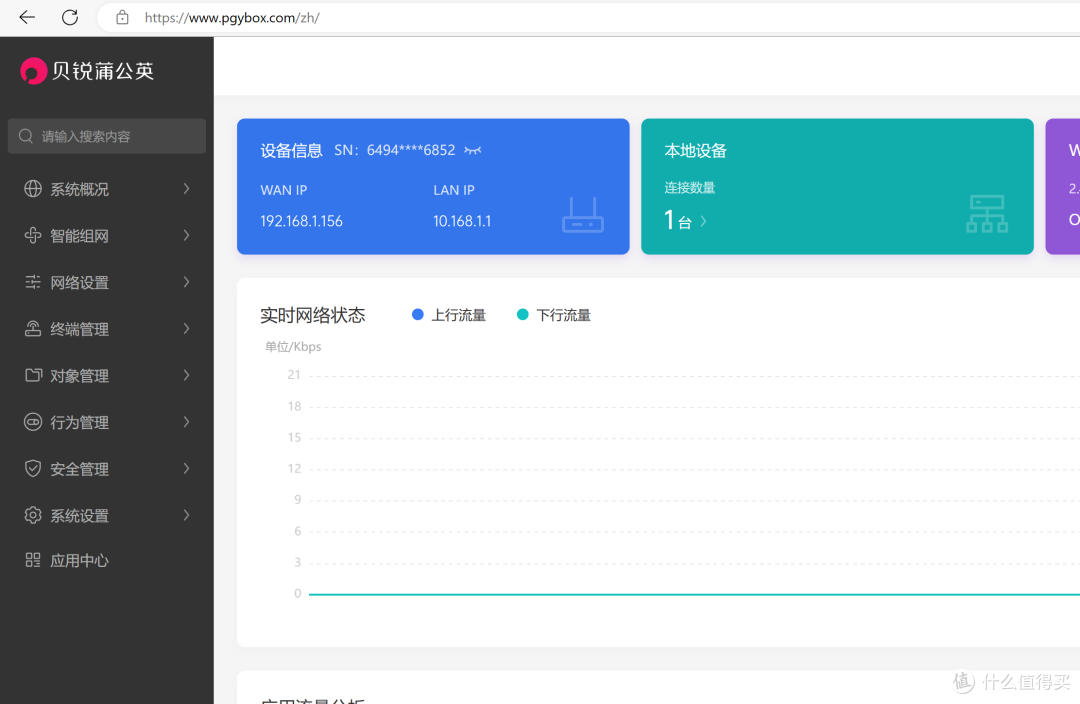Click the 贝锐蒲公英 logo

coord(87,70)
